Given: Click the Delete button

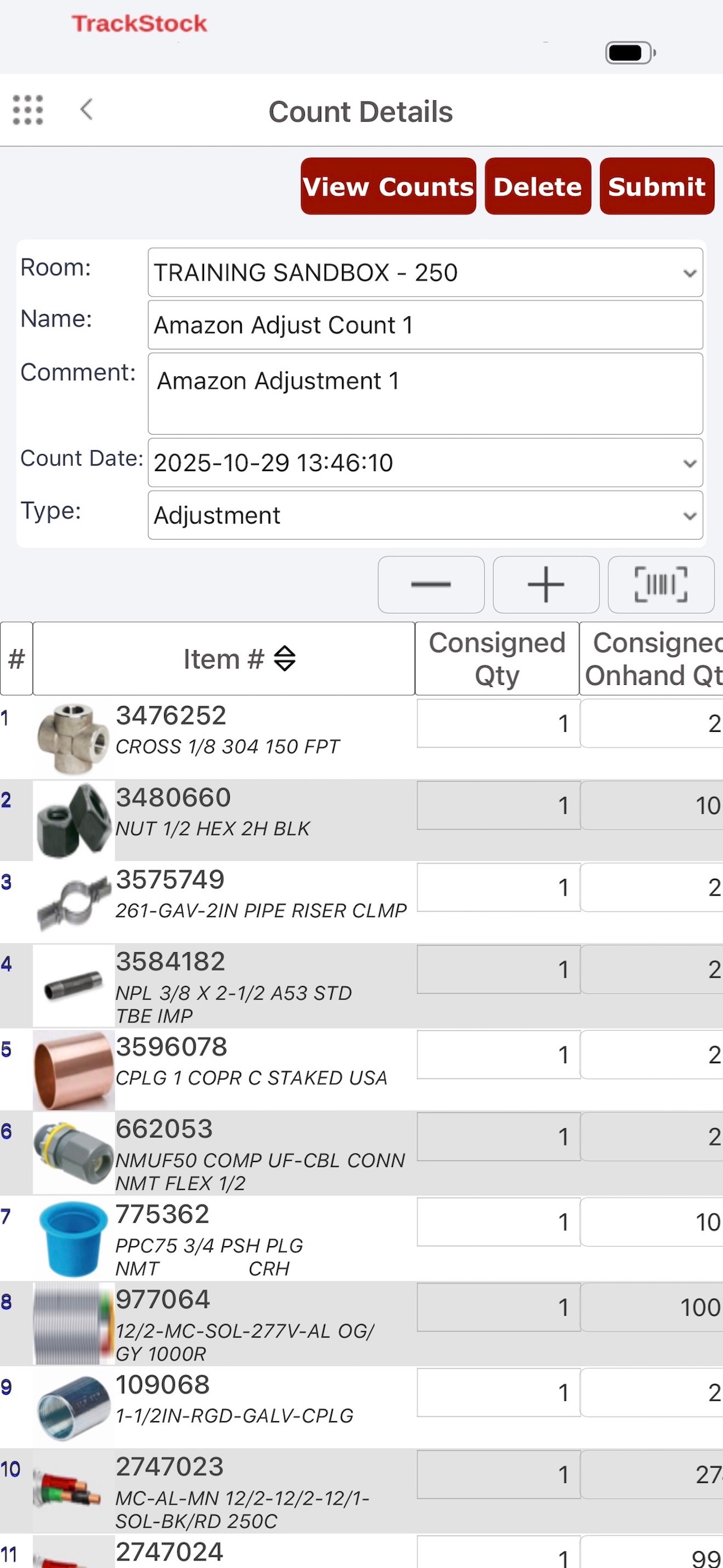Looking at the screenshot, I should [538, 186].
